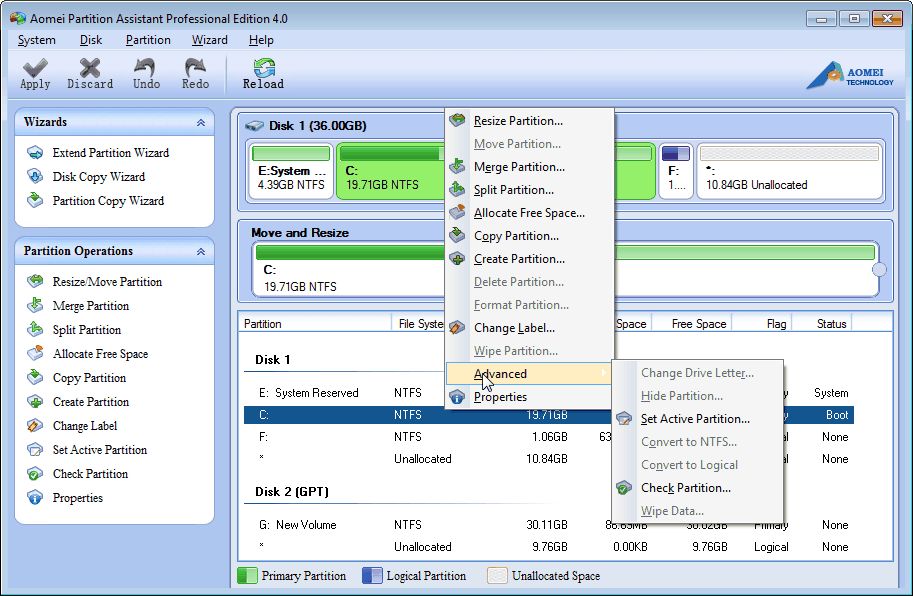Open the Wizard menu
The width and height of the screenshot is (913, 596).
tap(210, 40)
